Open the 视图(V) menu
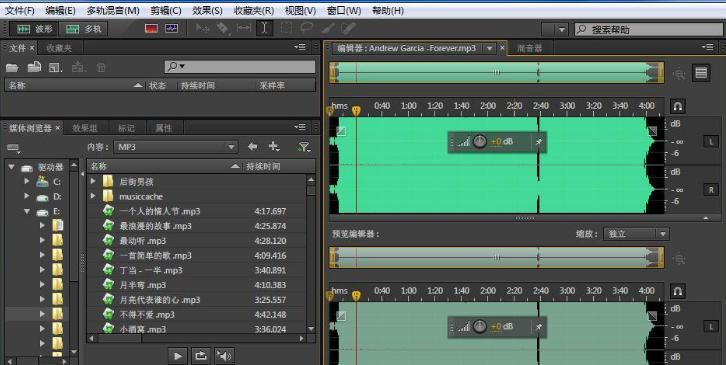726x365 pixels. 300,10
